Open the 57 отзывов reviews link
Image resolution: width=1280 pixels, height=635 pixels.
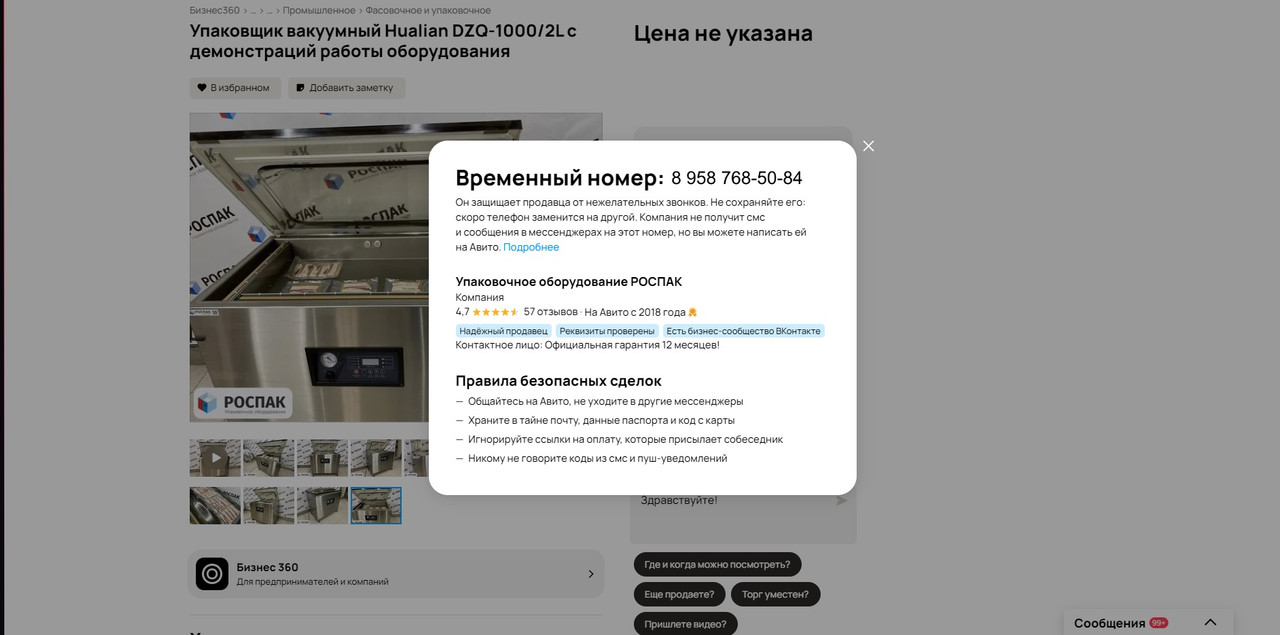coord(550,312)
